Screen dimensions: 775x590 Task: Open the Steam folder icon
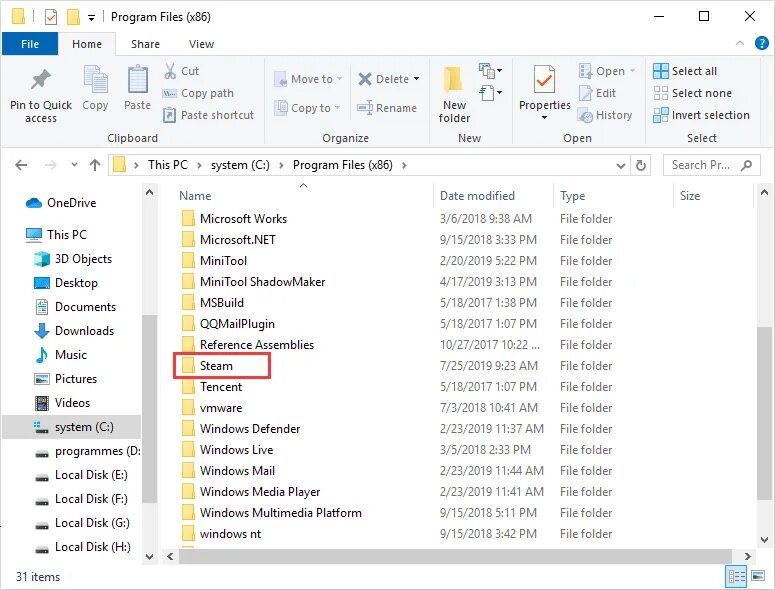click(x=188, y=366)
